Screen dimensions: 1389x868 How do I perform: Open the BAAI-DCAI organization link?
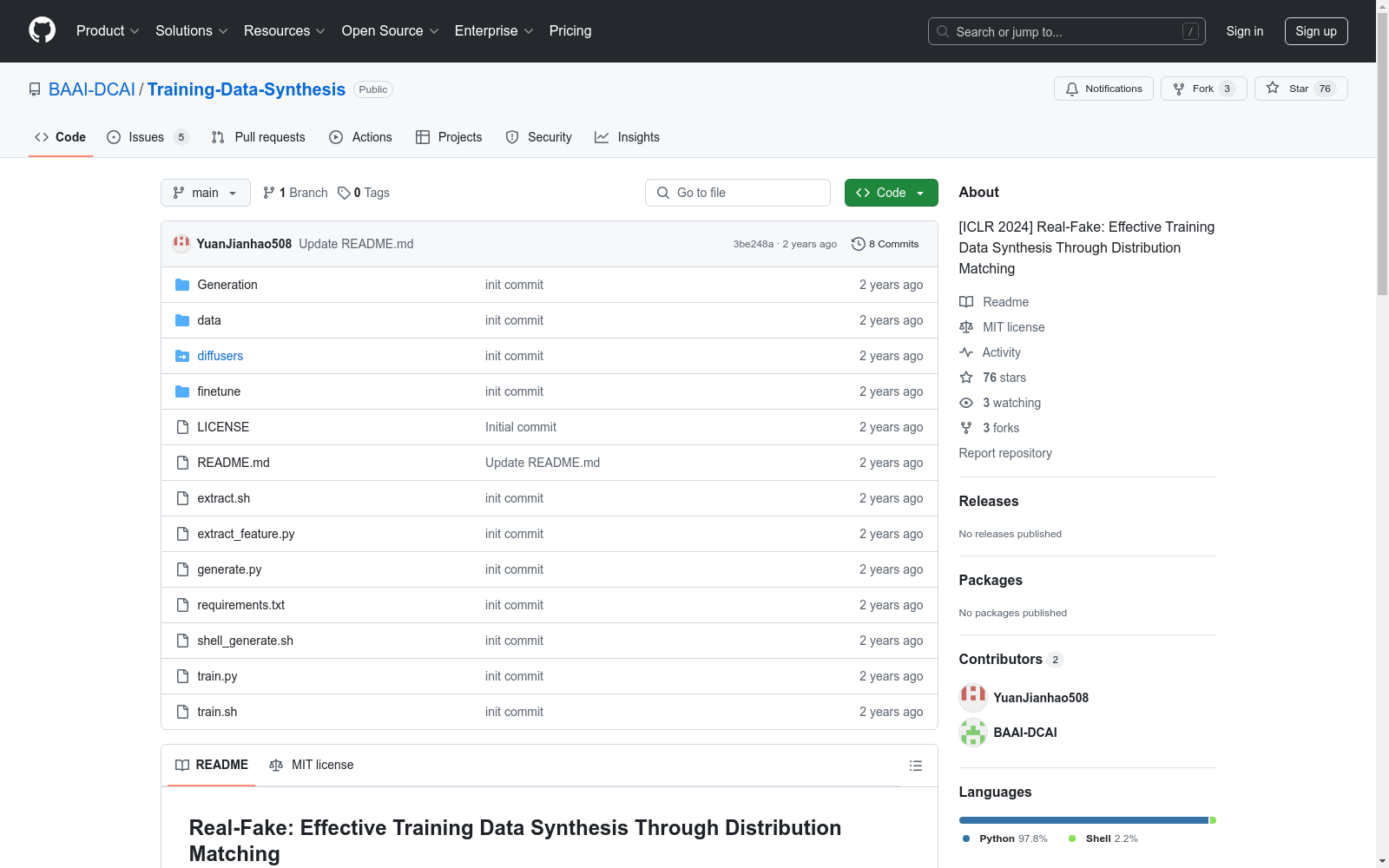[x=92, y=89]
